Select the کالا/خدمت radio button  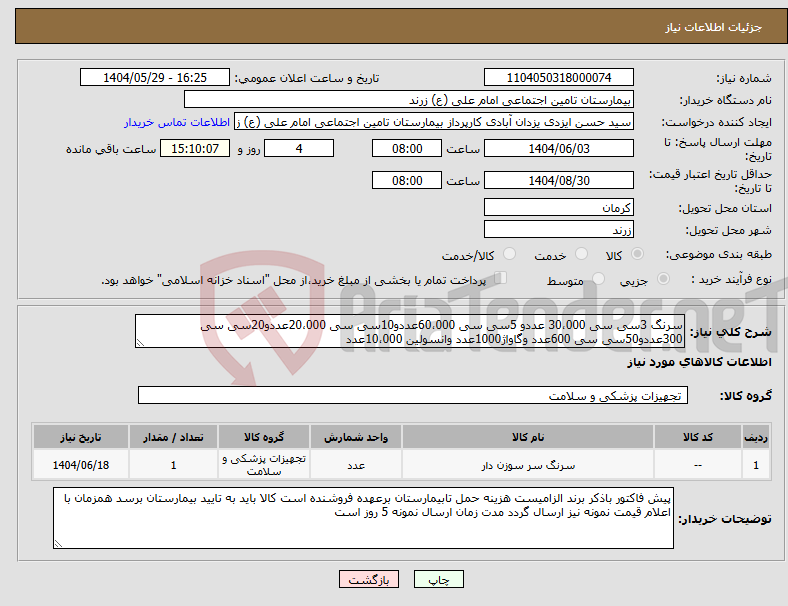pos(509,254)
